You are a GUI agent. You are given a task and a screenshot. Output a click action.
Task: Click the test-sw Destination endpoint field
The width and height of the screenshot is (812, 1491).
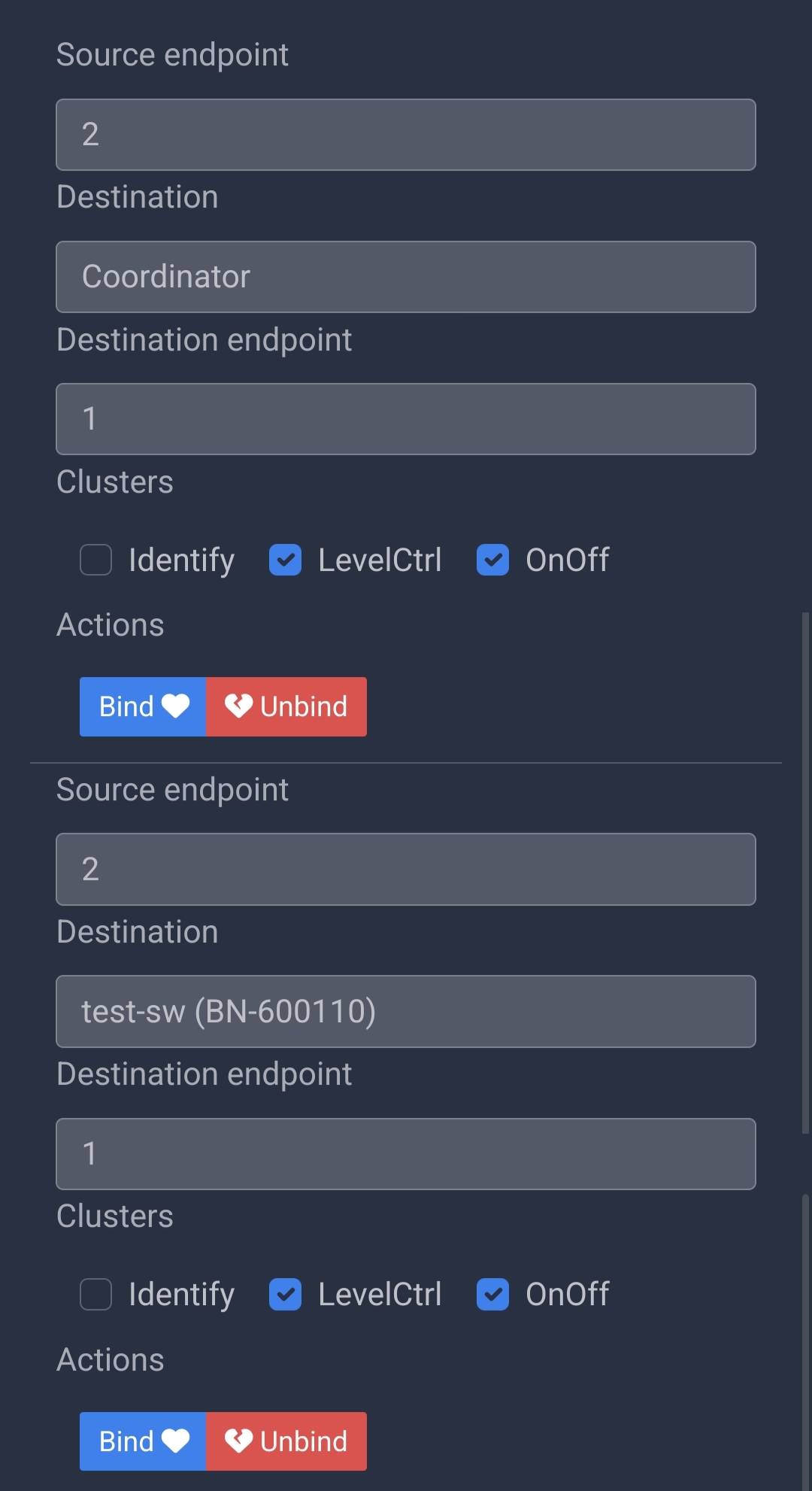pos(406,1154)
